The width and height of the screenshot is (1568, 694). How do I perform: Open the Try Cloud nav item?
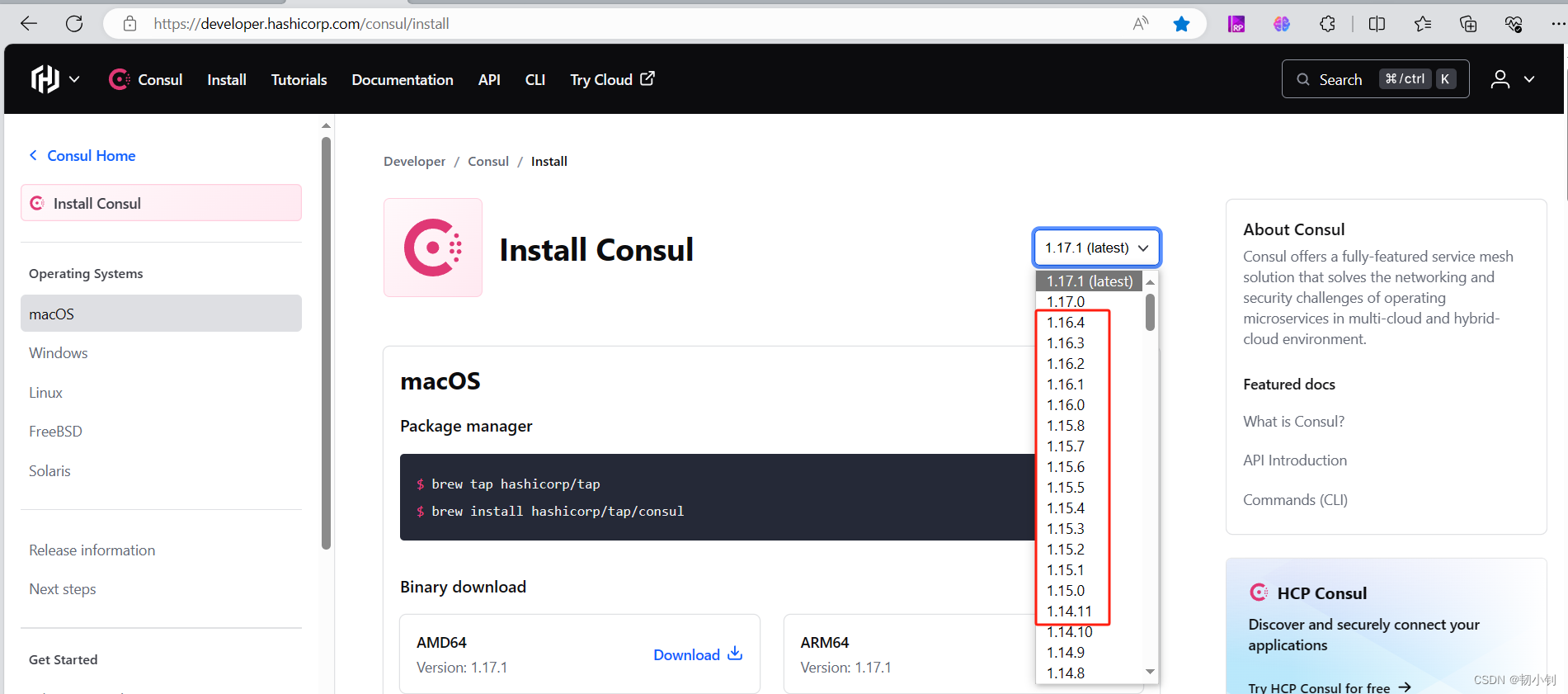(612, 79)
